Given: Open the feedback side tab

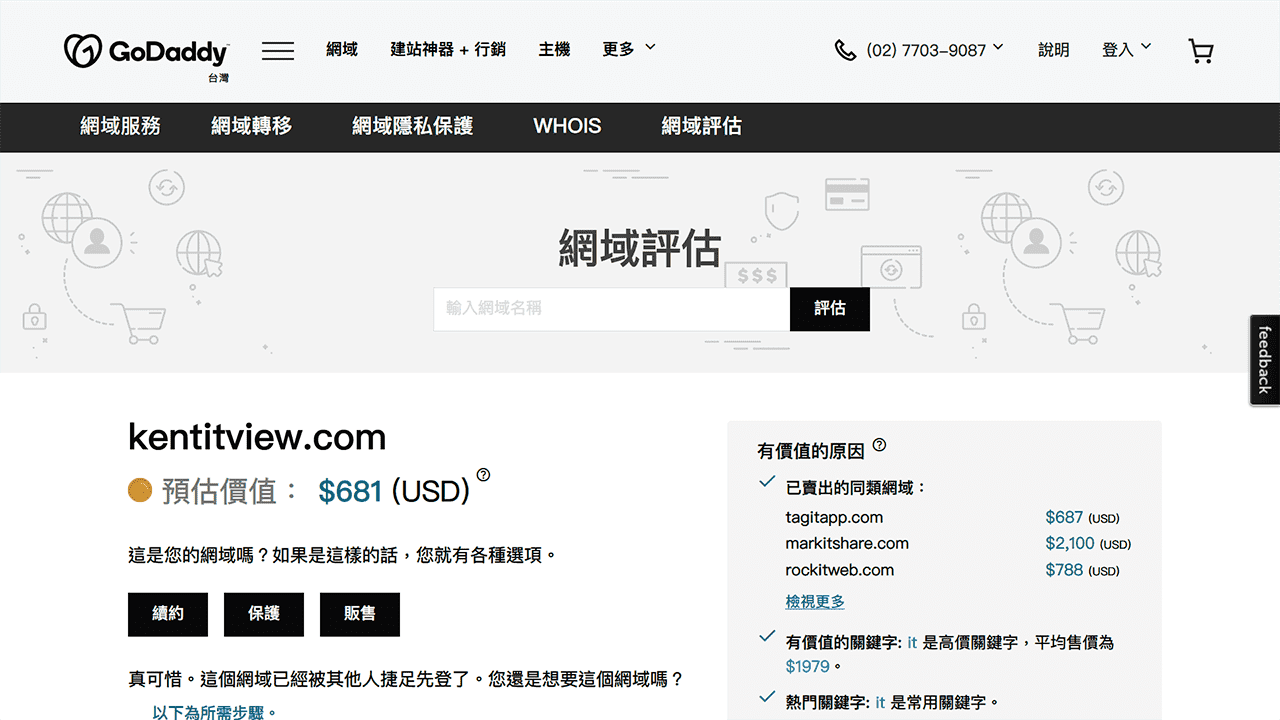Looking at the screenshot, I should [1264, 360].
